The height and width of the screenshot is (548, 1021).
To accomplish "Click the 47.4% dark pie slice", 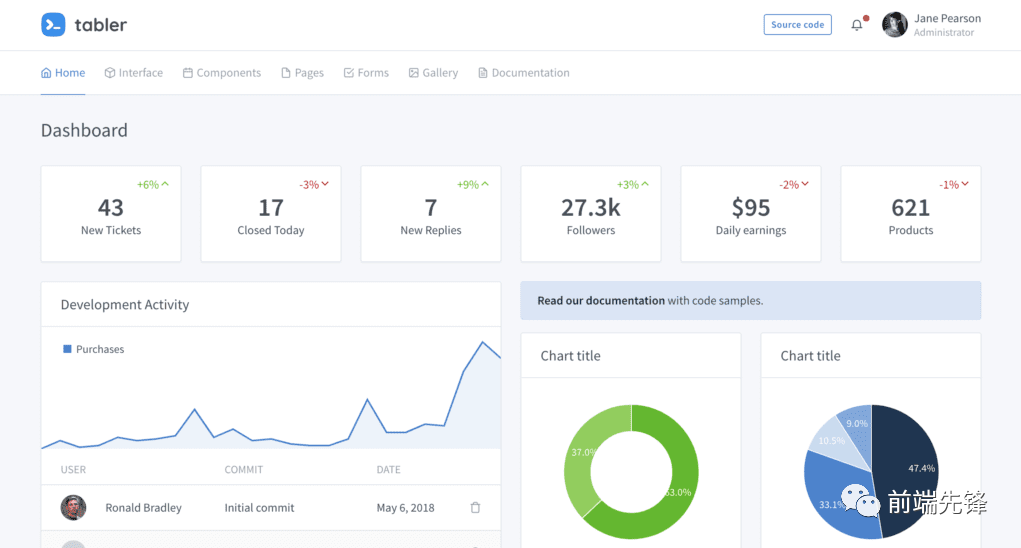I will pyautogui.click(x=910, y=460).
